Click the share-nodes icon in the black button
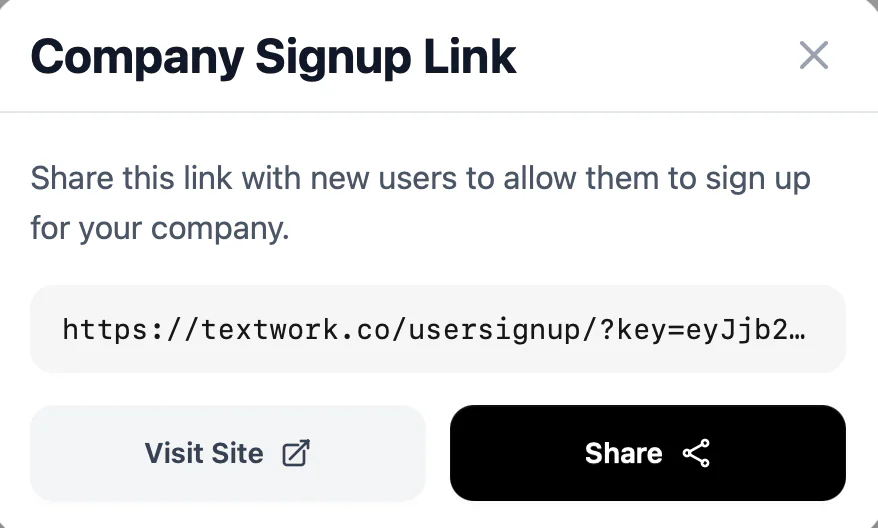 click(x=696, y=453)
